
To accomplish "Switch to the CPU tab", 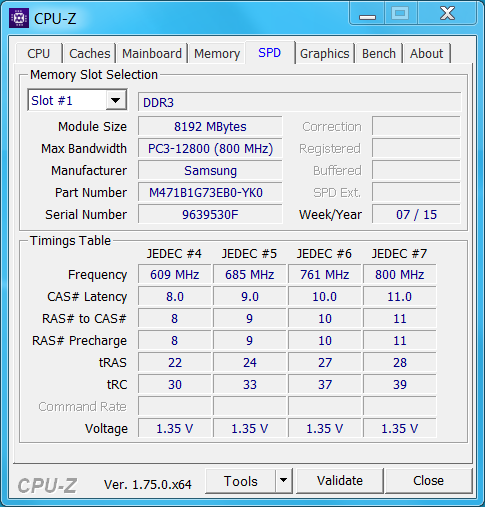I will pyautogui.click(x=39, y=53).
